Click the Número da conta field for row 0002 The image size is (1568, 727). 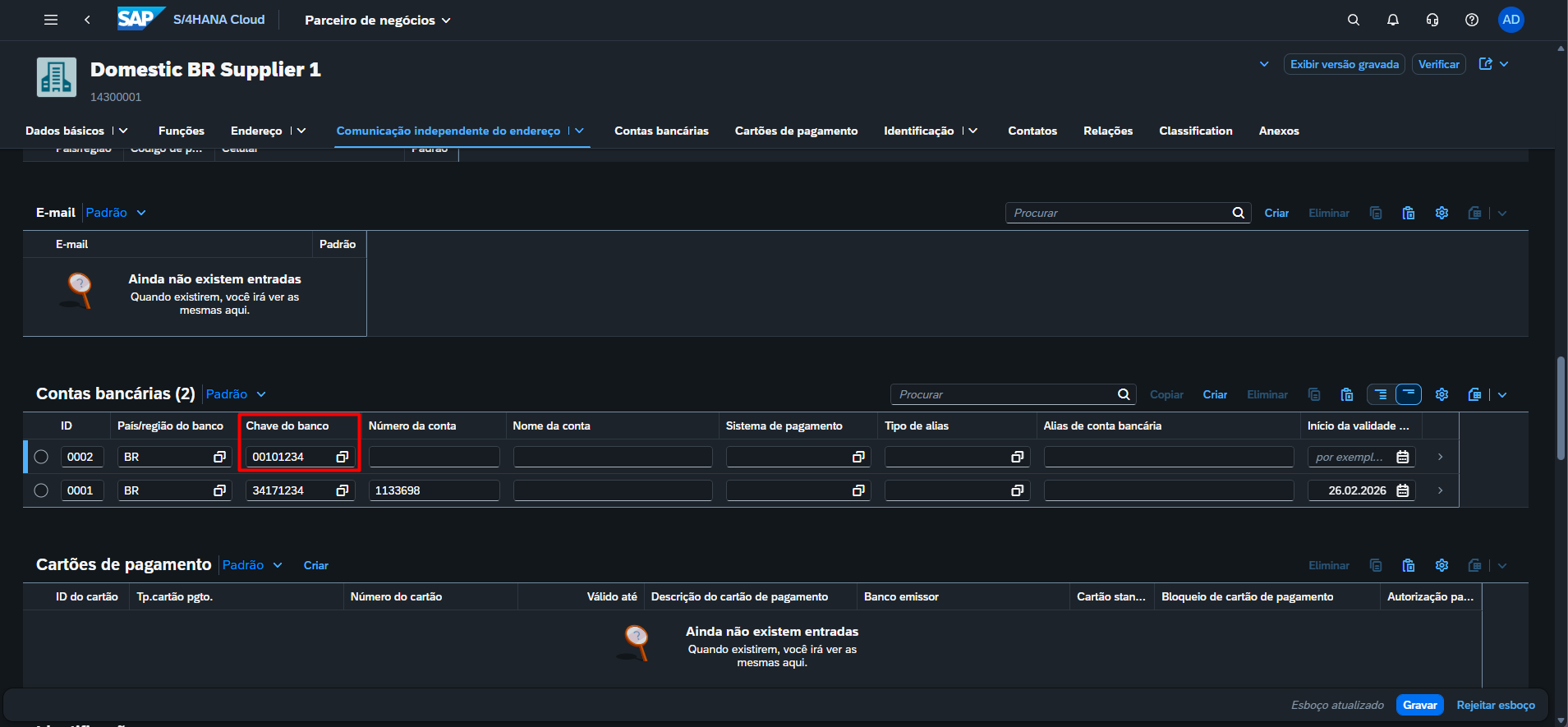click(x=434, y=457)
